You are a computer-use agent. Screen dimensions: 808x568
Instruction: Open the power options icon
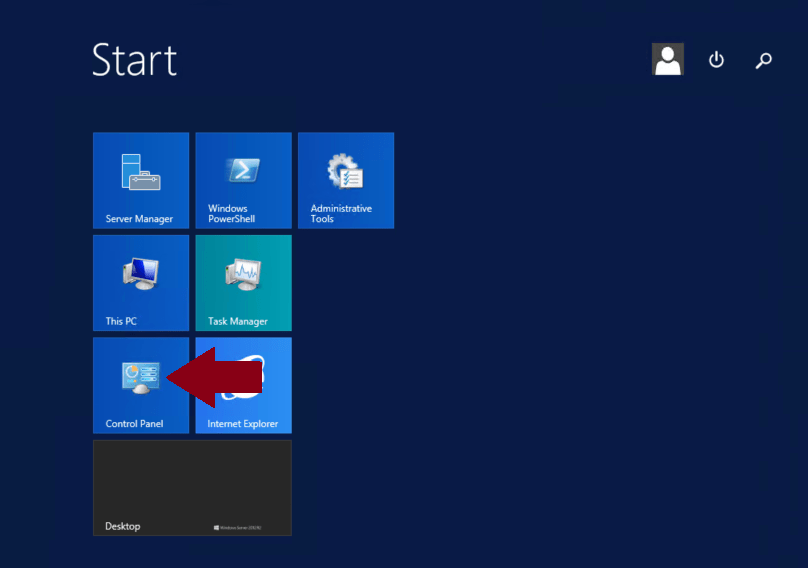(x=716, y=60)
